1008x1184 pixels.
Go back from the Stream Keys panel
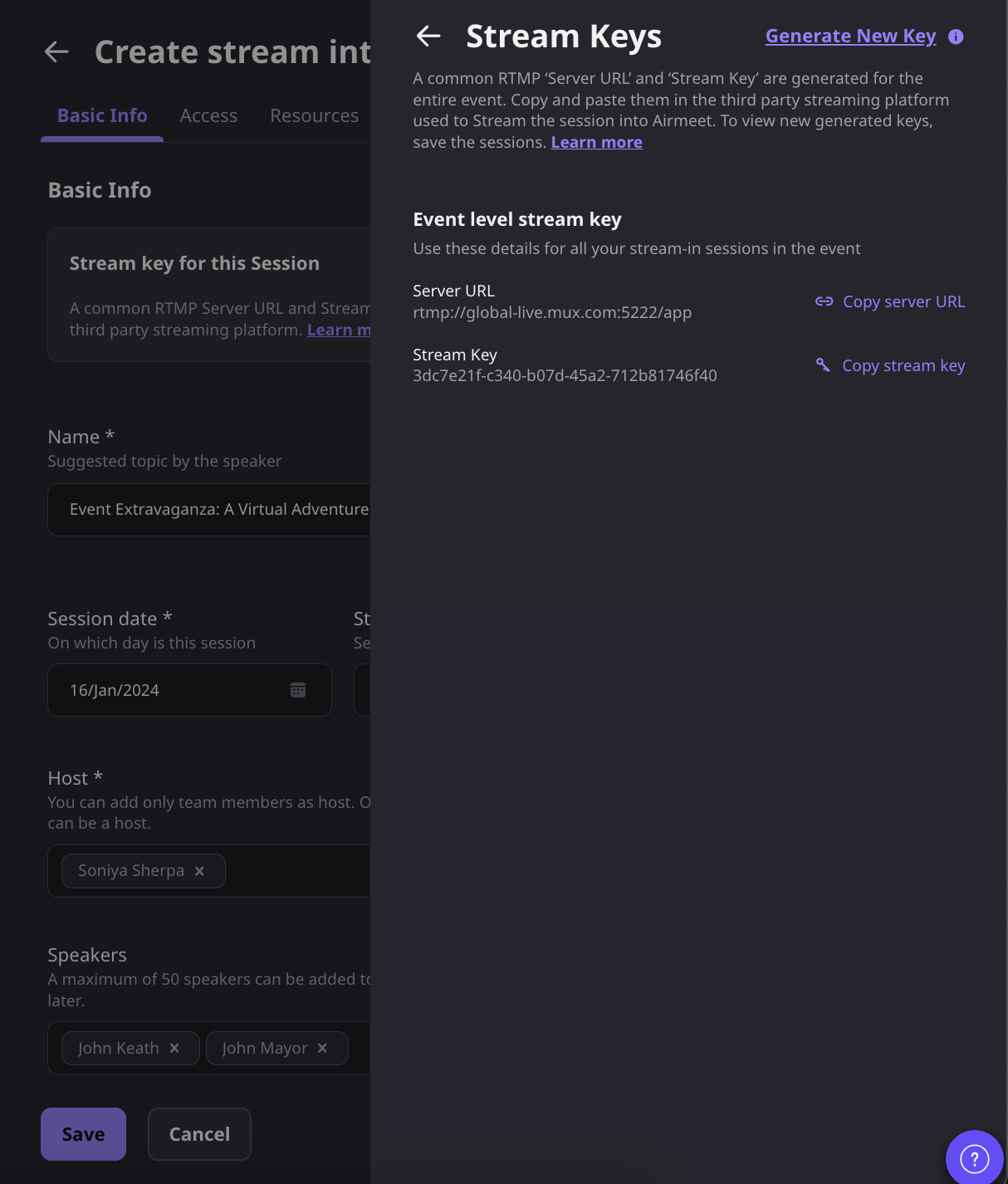pyautogui.click(x=428, y=36)
